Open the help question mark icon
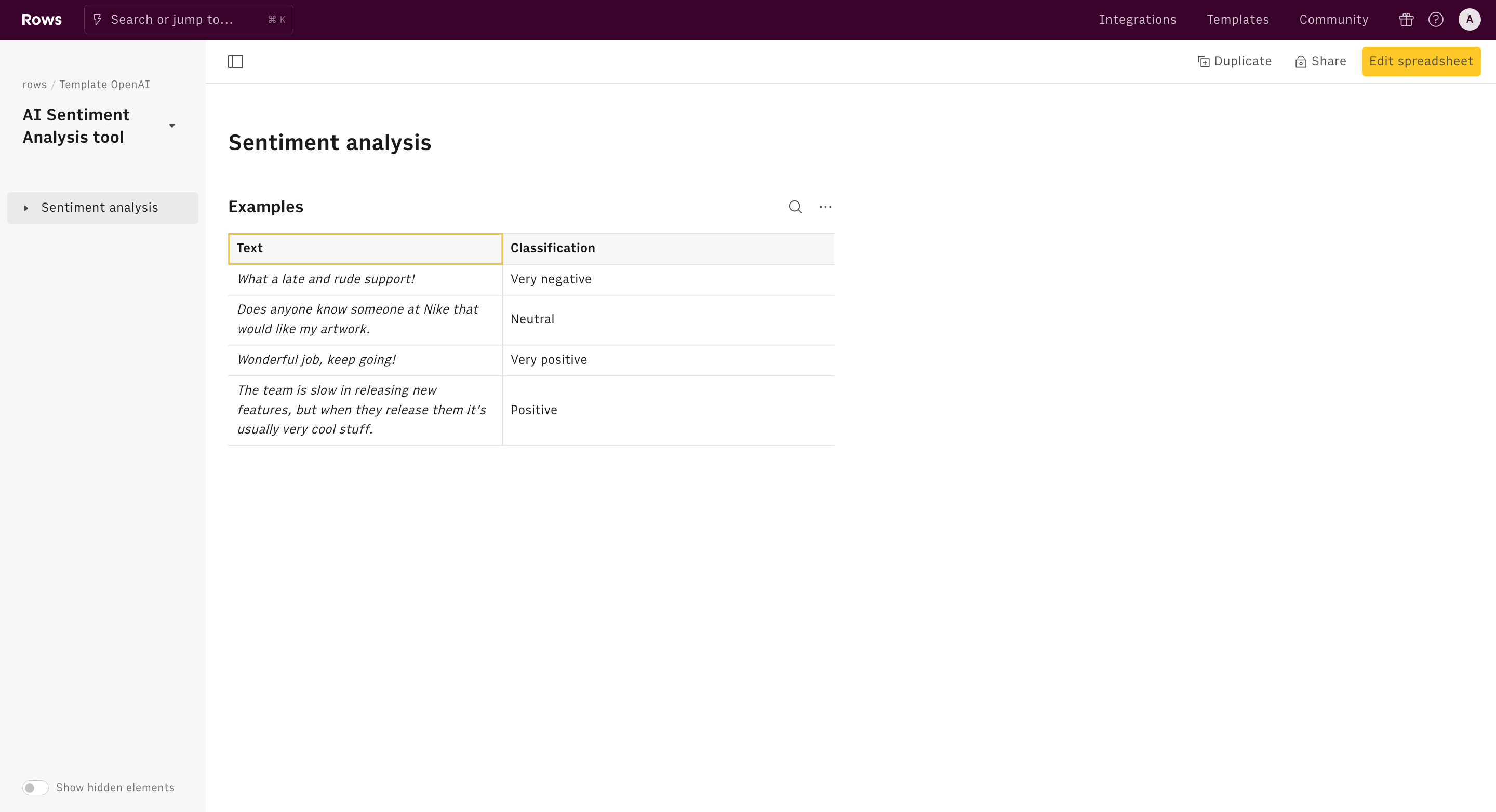 (x=1436, y=20)
